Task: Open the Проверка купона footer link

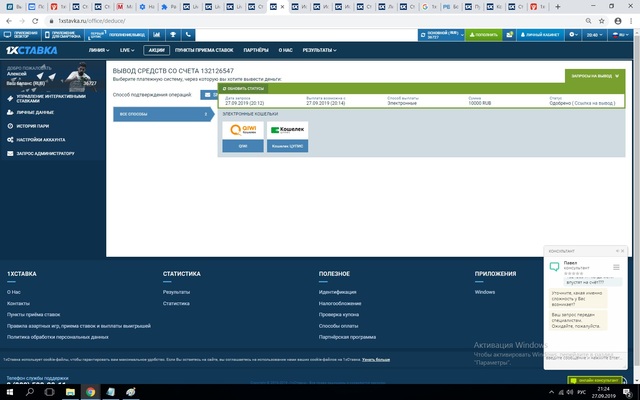Action: coord(339,315)
